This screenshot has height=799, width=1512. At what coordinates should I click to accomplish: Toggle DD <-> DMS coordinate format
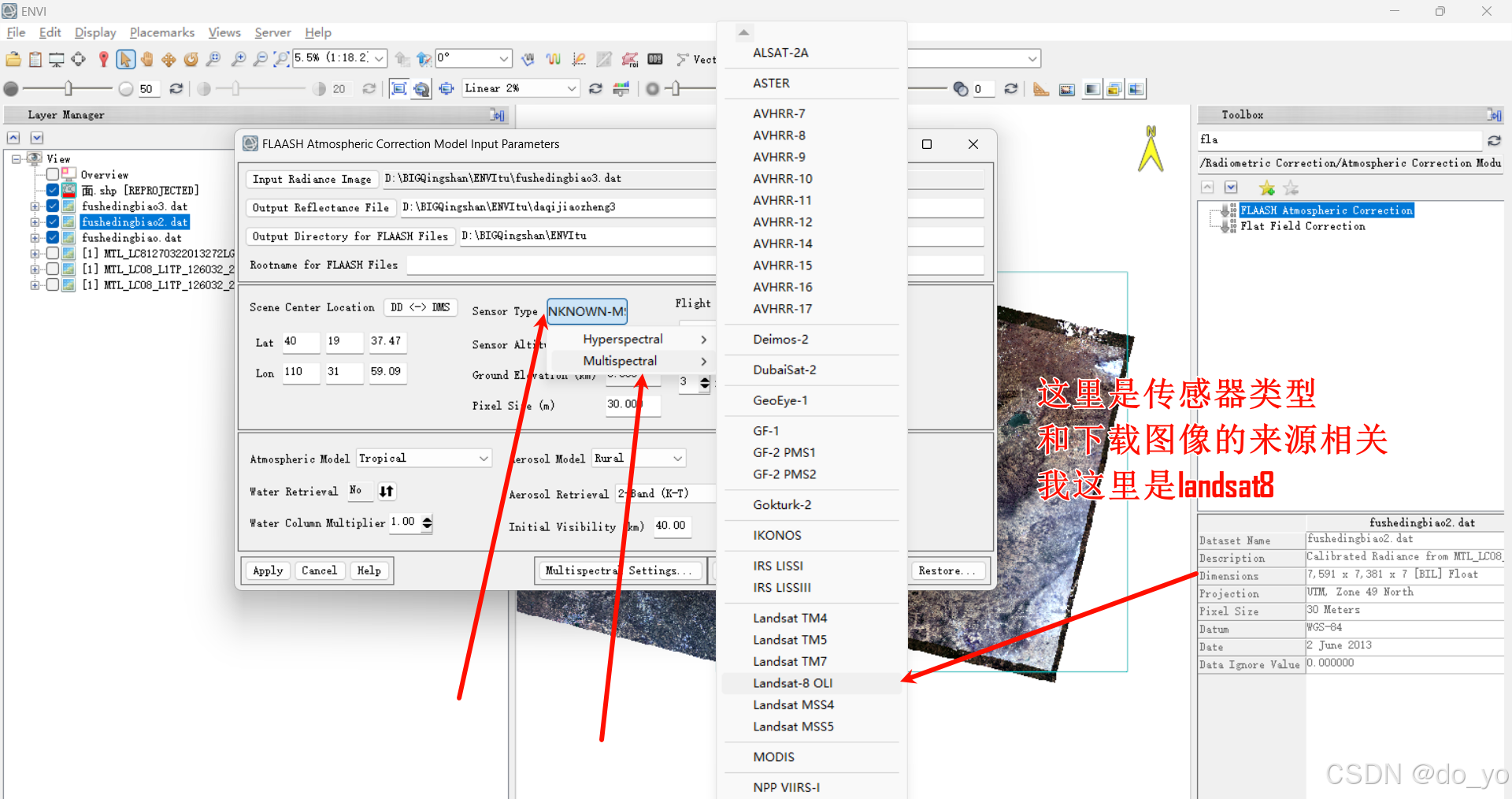421,307
